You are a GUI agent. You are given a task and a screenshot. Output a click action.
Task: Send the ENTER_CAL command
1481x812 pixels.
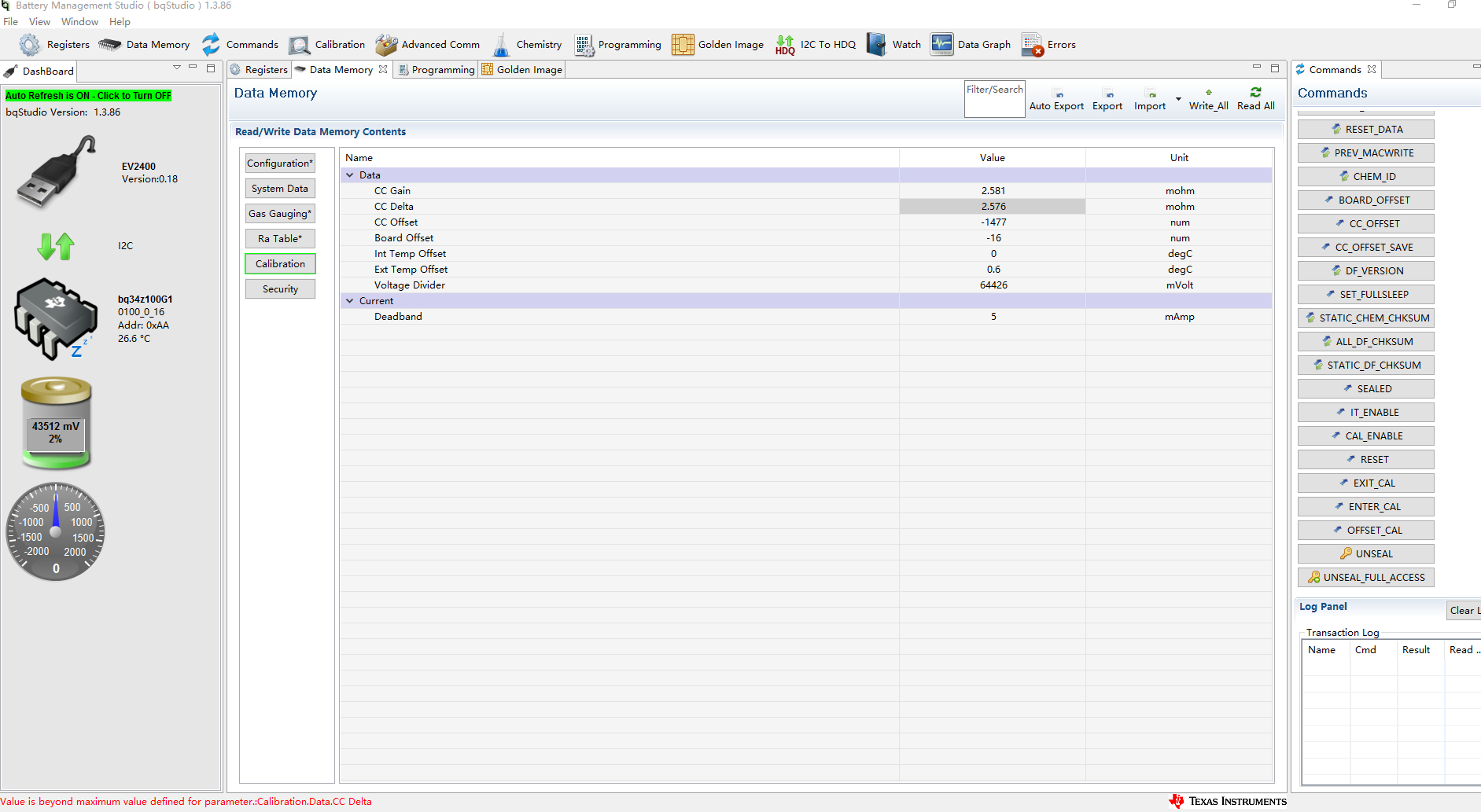click(x=1366, y=507)
